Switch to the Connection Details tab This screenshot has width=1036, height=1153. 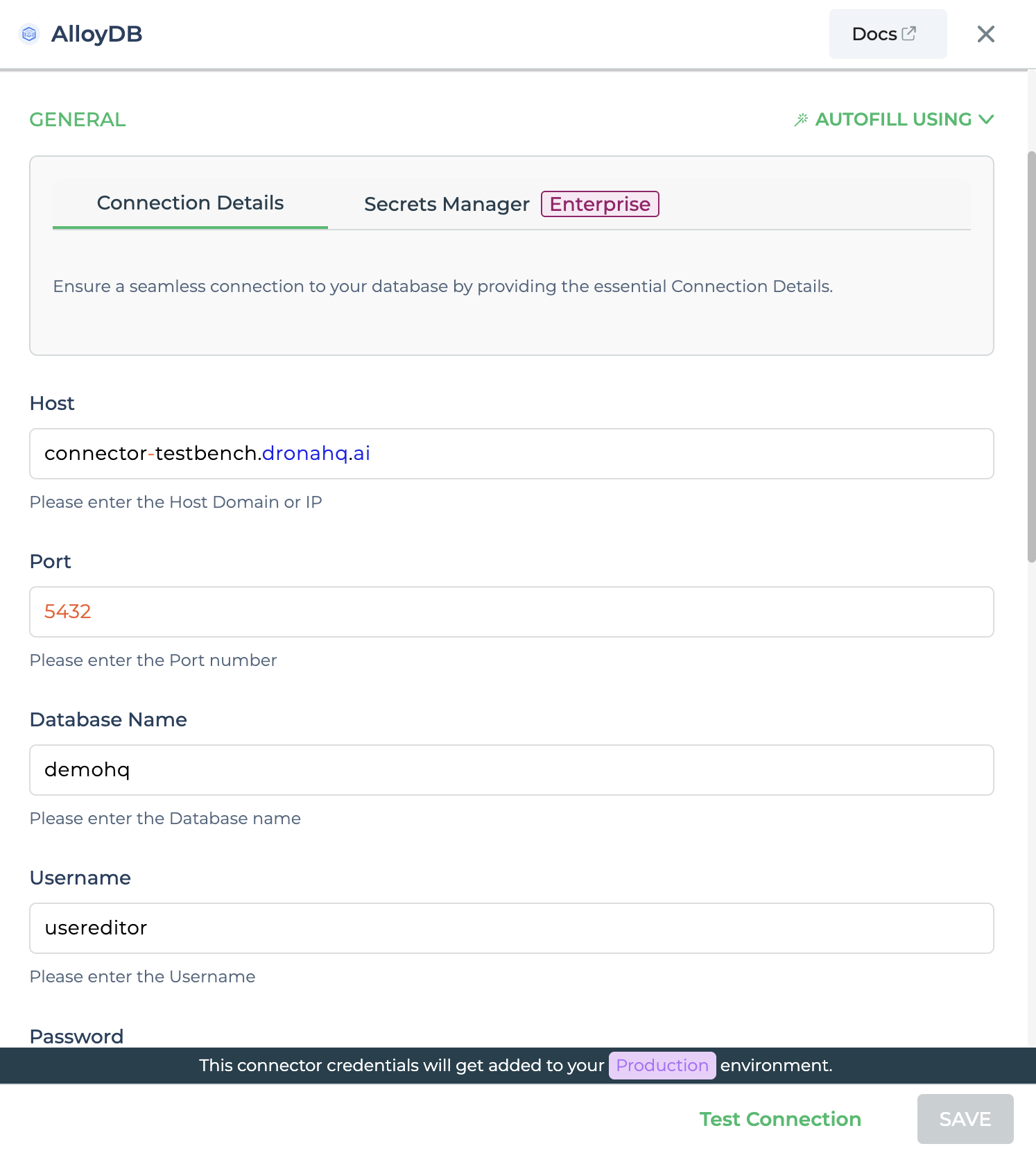190,203
